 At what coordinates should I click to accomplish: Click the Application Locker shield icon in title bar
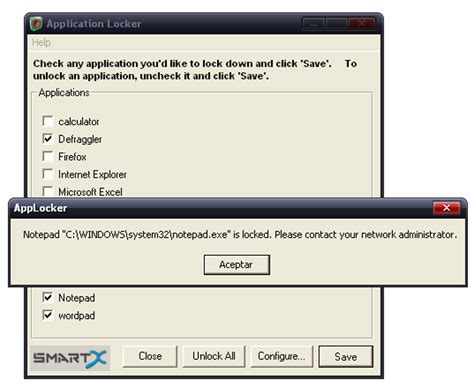click(x=36, y=24)
